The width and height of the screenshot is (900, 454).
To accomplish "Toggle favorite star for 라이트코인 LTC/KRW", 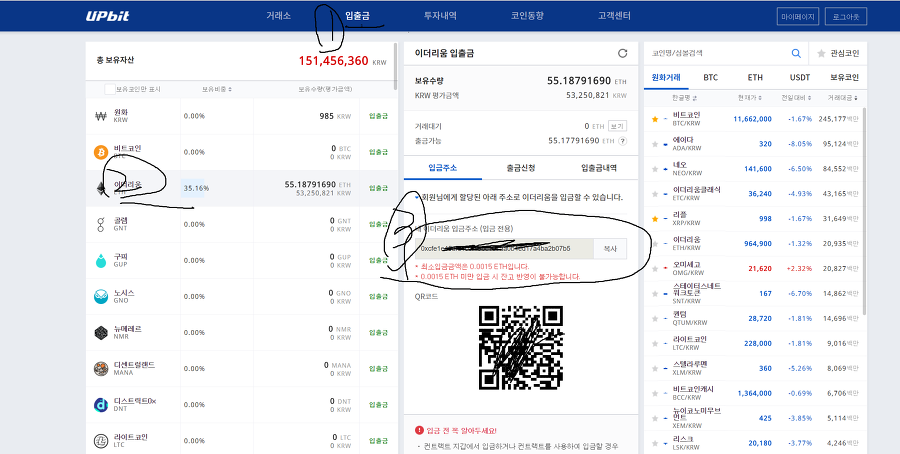I will click(654, 343).
